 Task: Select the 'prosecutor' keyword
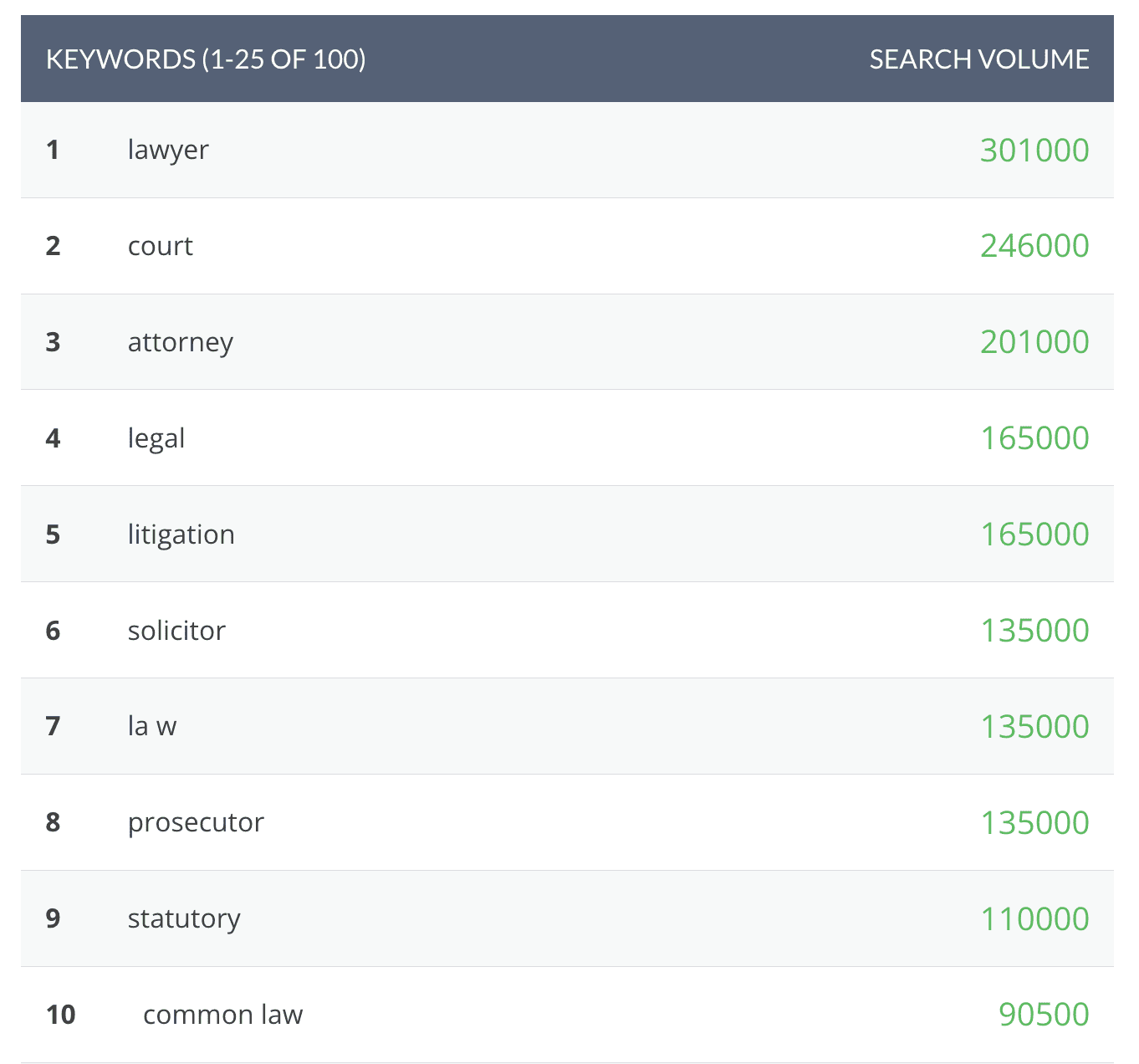click(x=196, y=822)
